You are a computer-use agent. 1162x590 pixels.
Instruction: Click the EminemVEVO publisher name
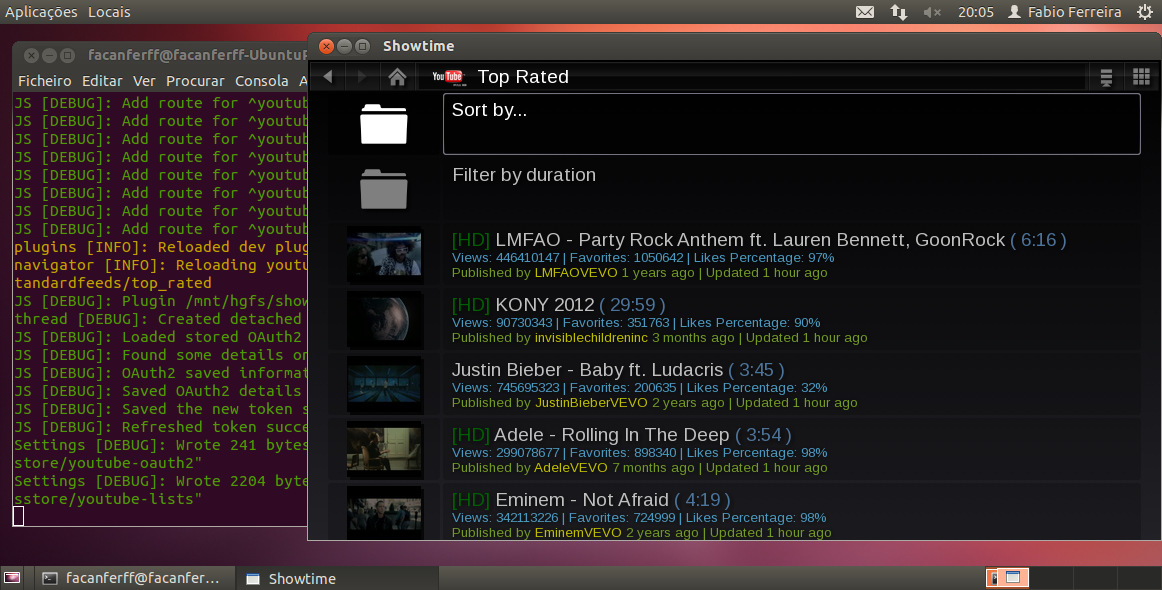pyautogui.click(x=578, y=533)
